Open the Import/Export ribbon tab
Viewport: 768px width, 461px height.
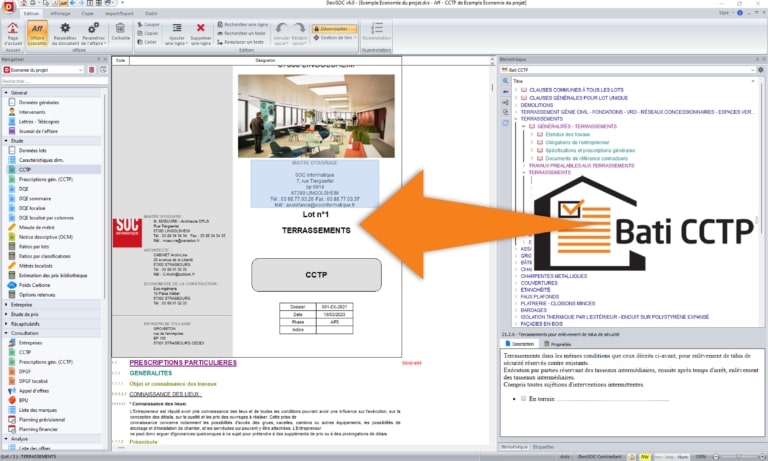pos(120,14)
